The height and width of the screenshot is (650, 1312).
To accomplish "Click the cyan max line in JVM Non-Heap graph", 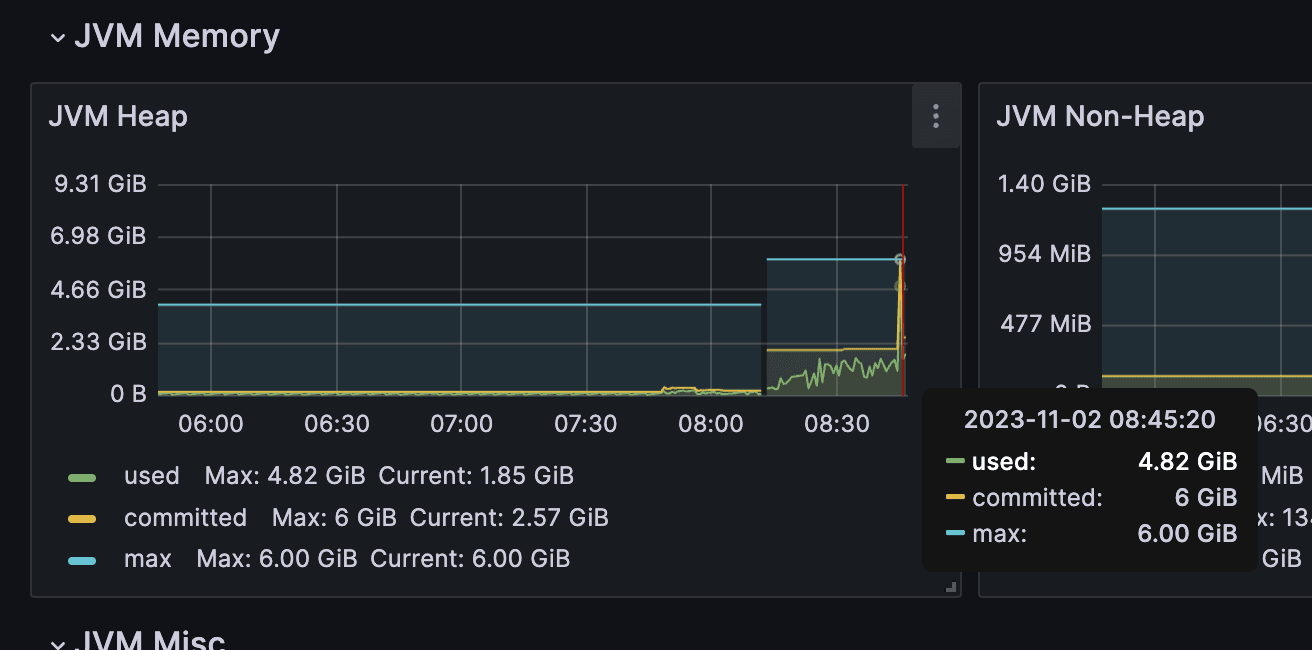I will click(1200, 209).
